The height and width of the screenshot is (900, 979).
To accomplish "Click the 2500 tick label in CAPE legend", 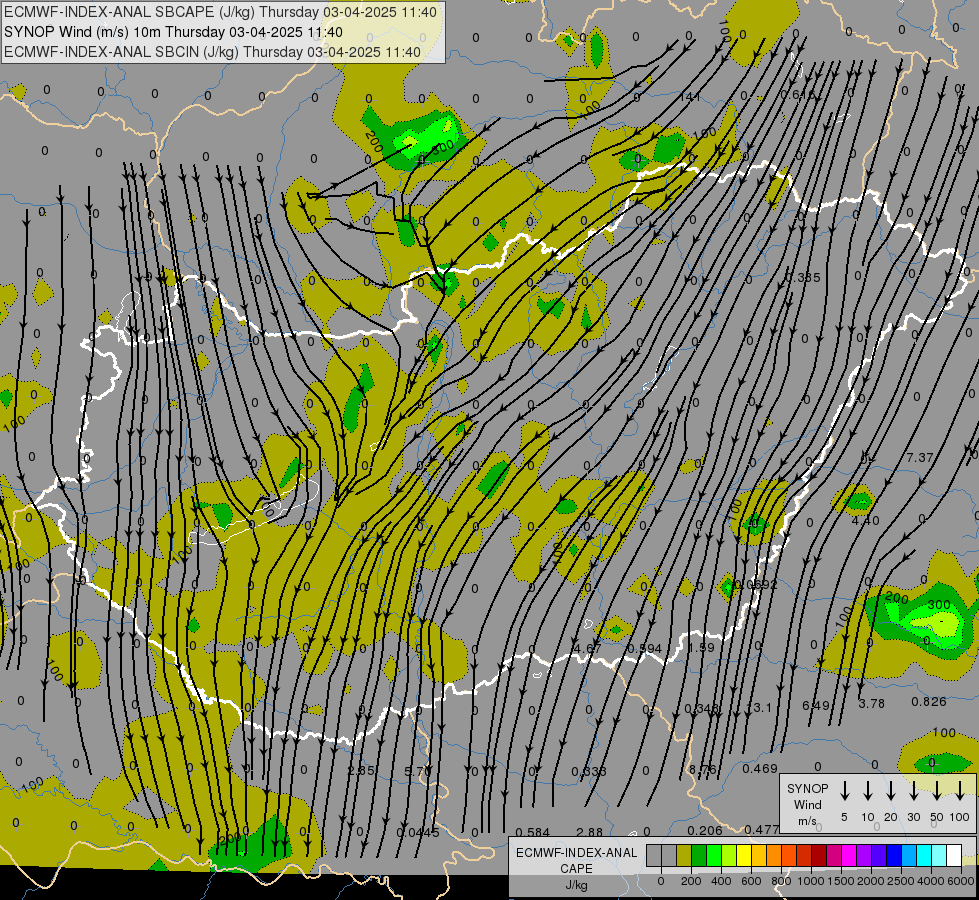I will pyautogui.click(x=900, y=881).
